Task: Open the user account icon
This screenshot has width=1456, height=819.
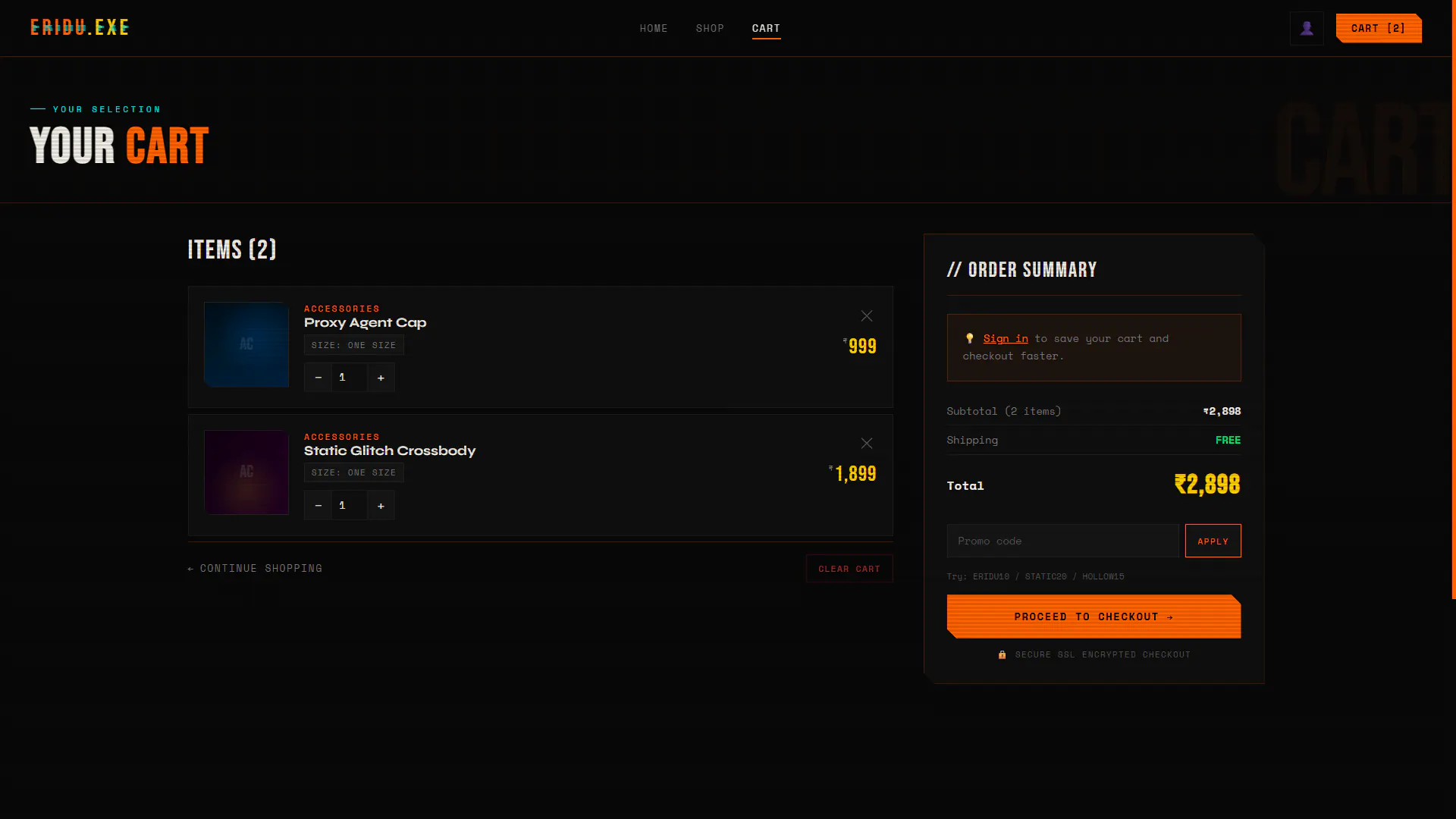Action: (x=1307, y=28)
